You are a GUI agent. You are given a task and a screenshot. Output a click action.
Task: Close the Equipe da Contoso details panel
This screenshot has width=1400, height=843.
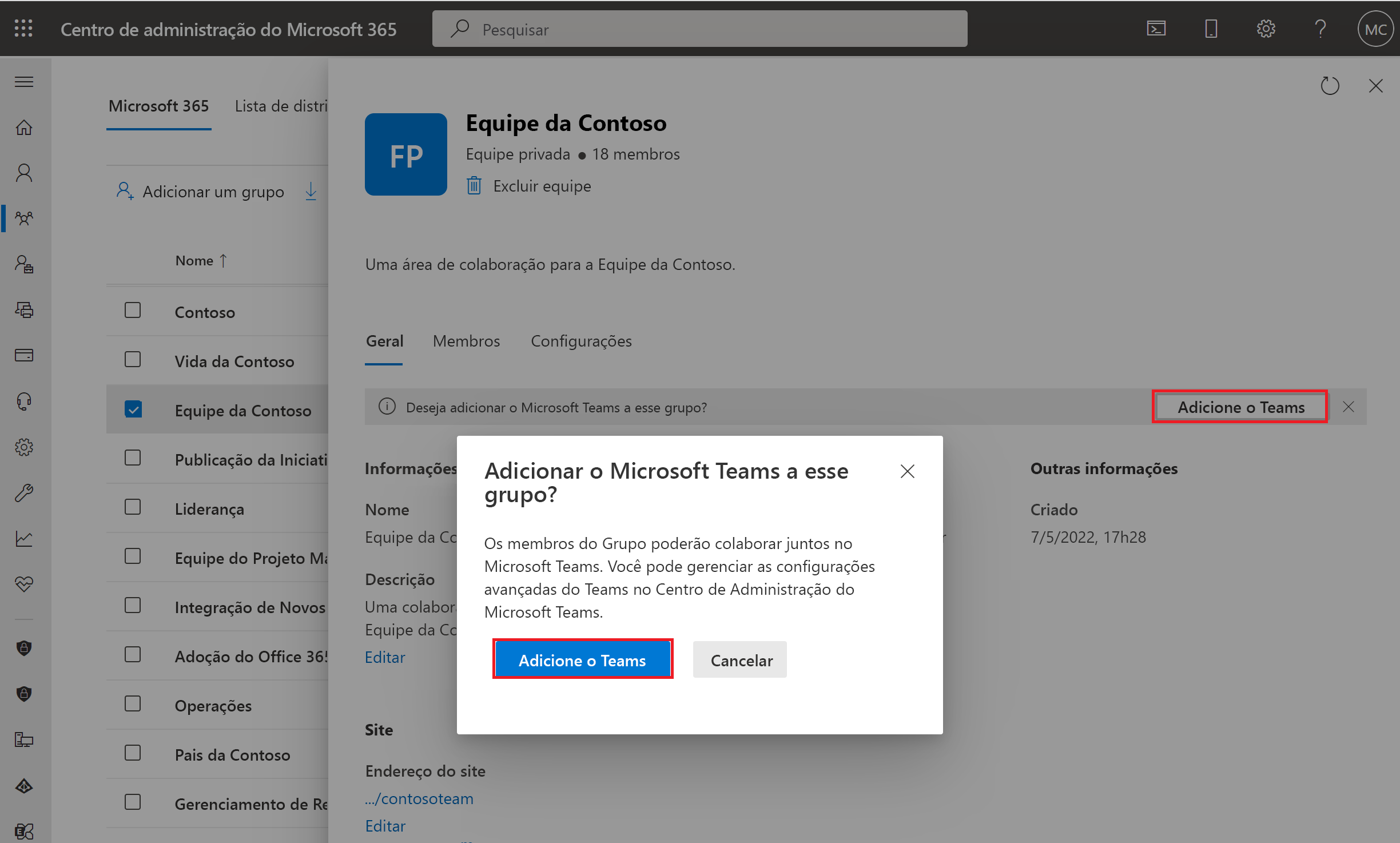click(x=1375, y=86)
